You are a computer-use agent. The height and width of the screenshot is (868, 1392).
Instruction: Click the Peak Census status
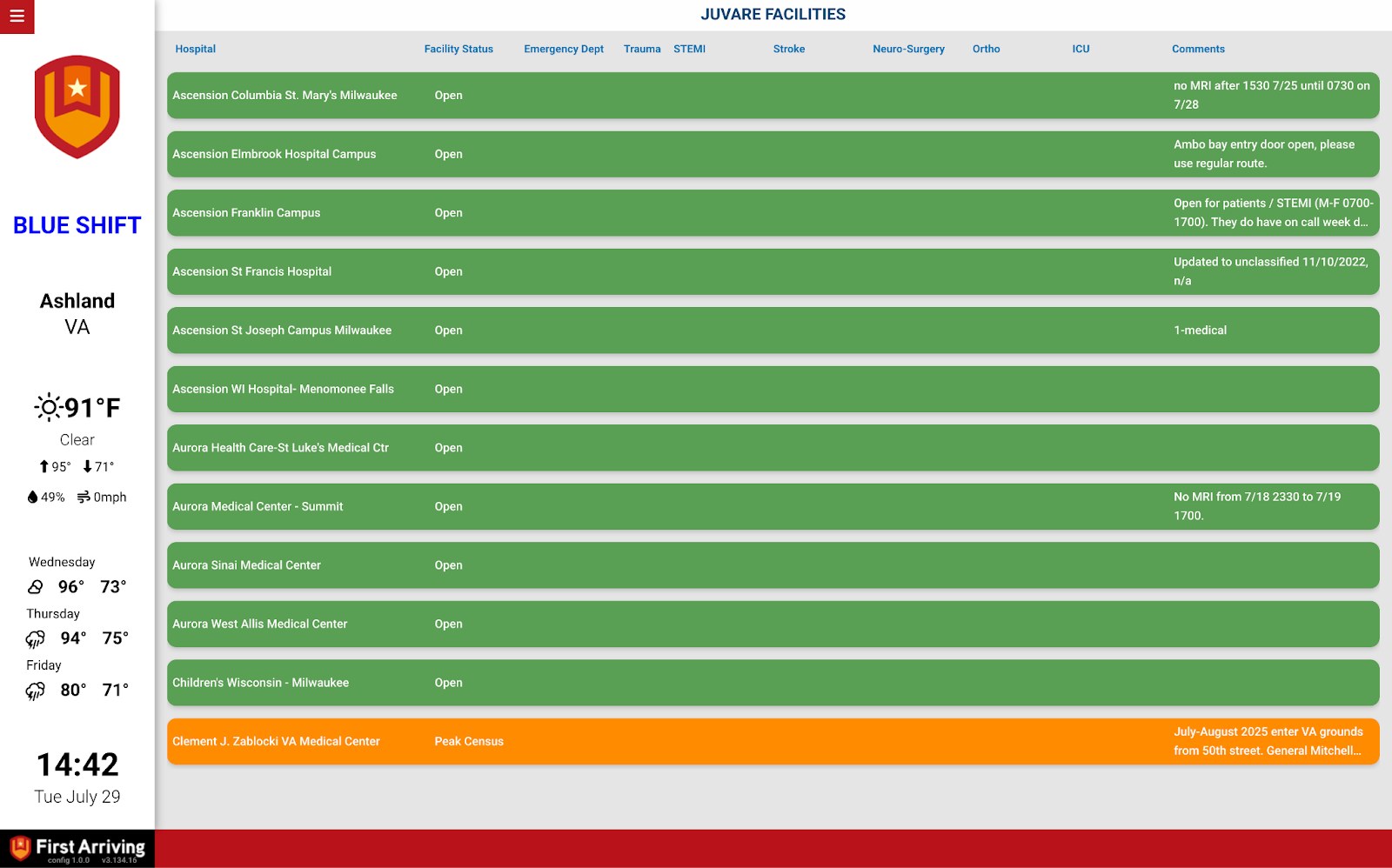click(x=469, y=742)
